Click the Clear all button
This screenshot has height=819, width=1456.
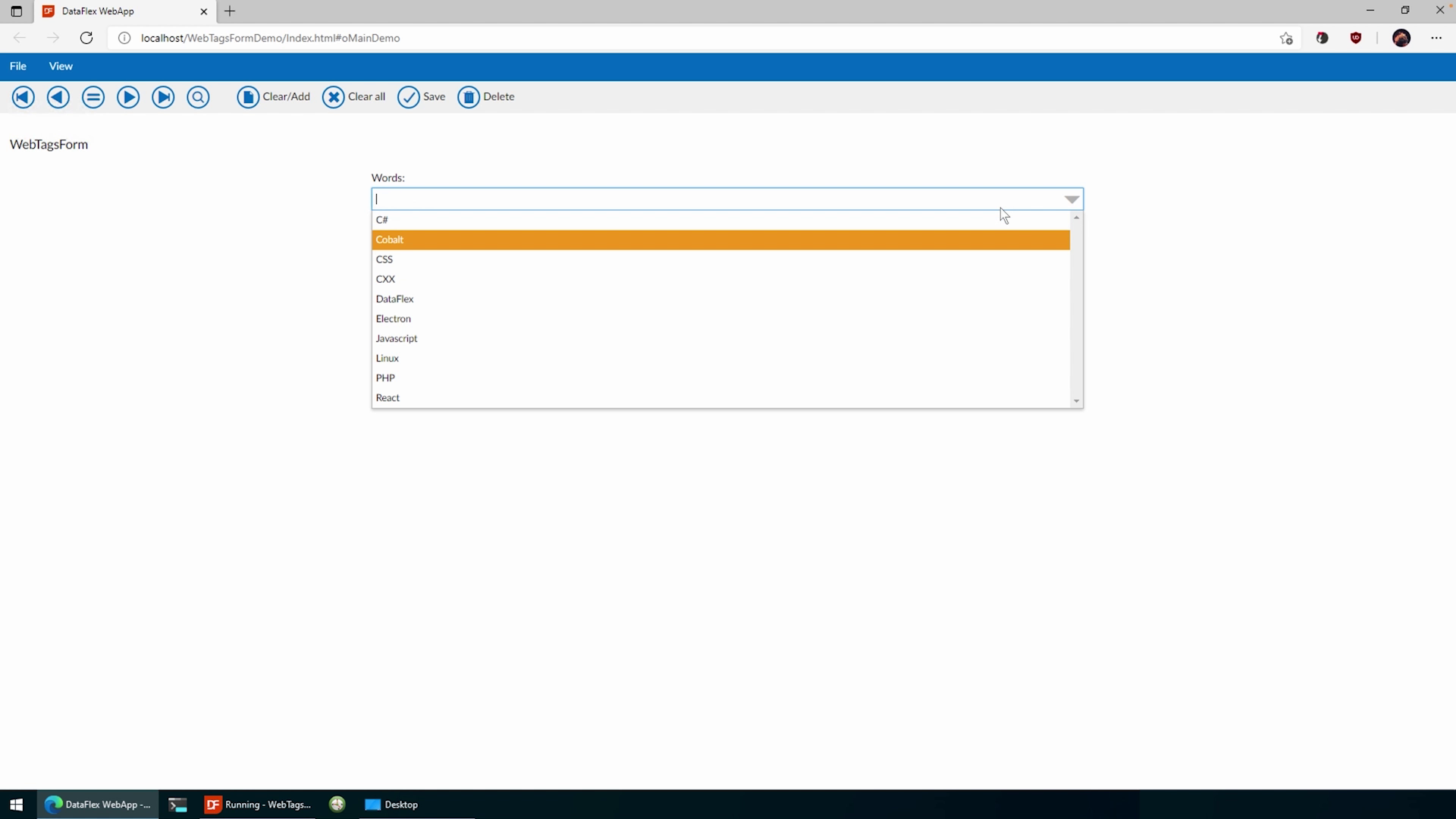354,97
